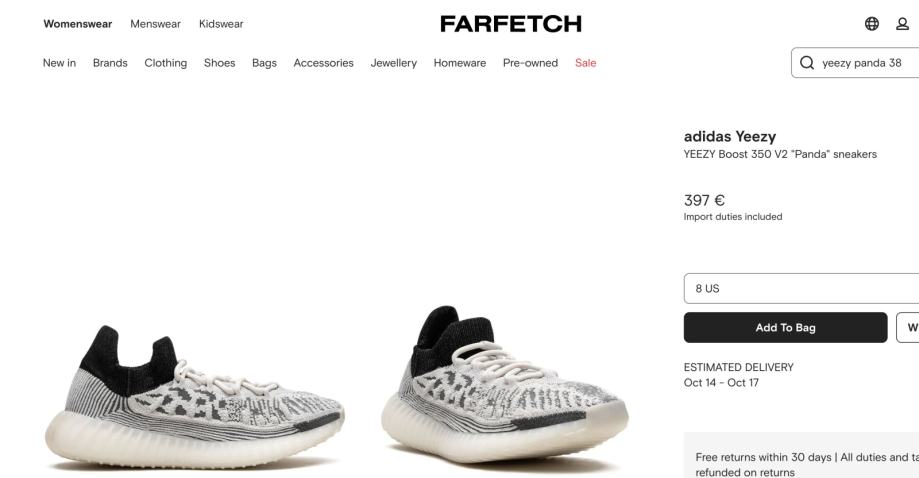Select the left side-view sneaker image

coord(195,397)
